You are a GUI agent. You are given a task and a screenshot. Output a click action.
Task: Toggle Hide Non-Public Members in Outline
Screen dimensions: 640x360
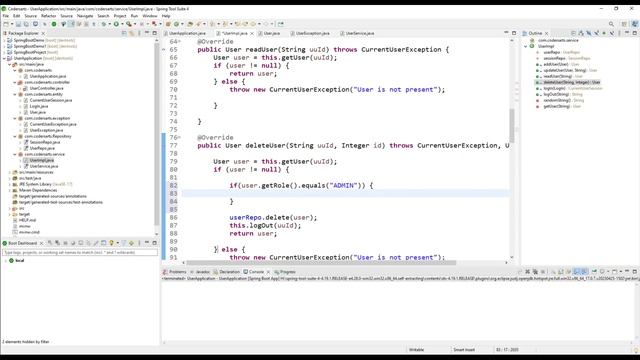[604, 33]
